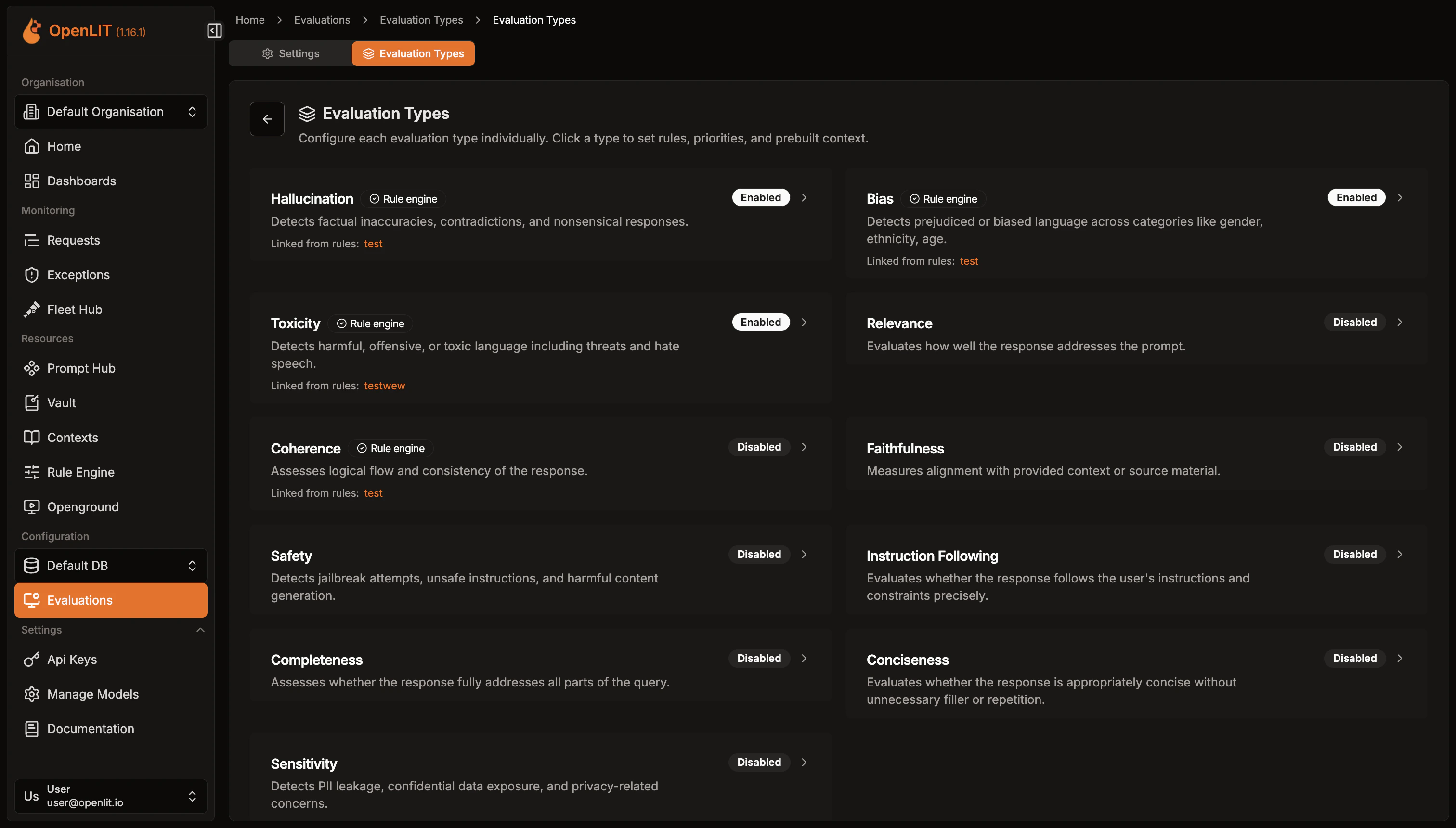Collapse the Settings sidebar section

pos(200,630)
